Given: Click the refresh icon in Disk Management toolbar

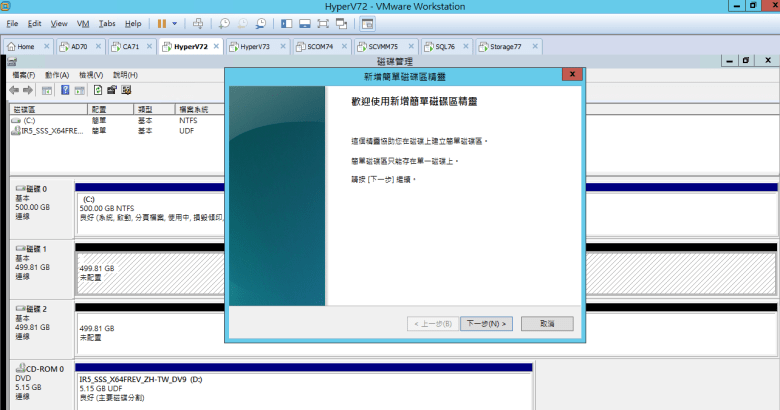Looking at the screenshot, I should tap(97, 90).
